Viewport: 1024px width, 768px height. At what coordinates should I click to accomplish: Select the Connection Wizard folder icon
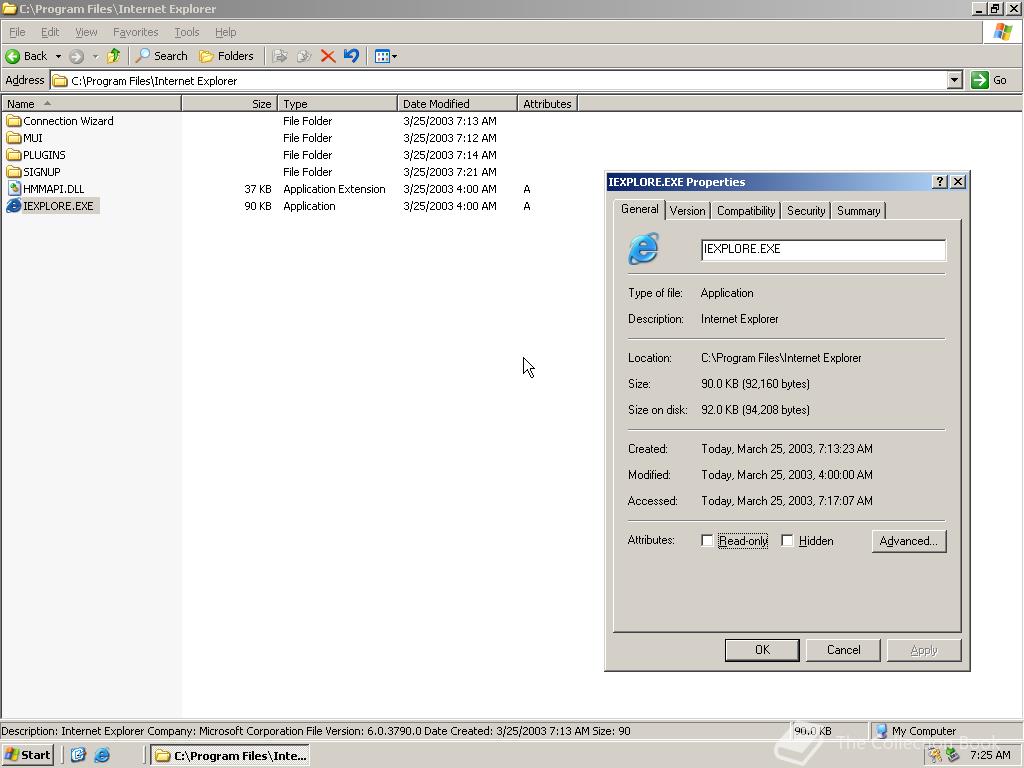[x=14, y=121]
